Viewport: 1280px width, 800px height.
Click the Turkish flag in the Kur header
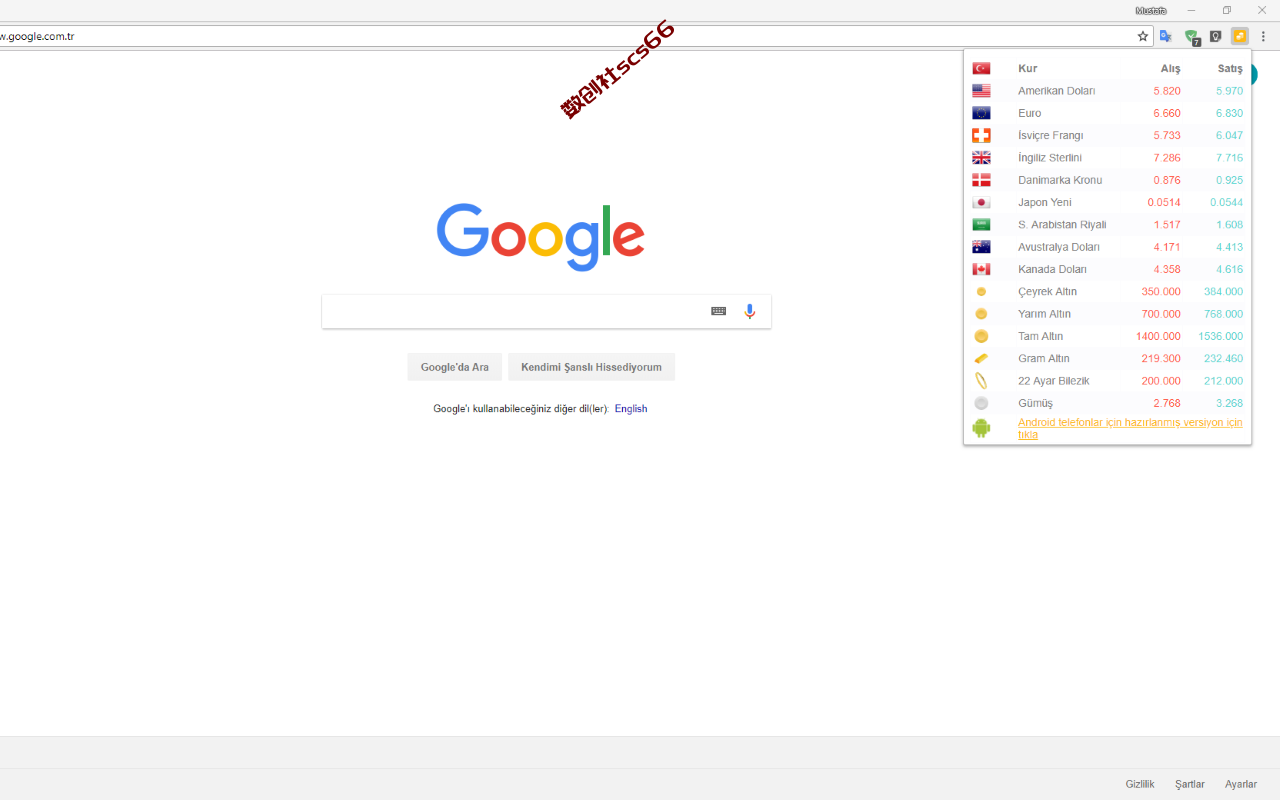981,68
